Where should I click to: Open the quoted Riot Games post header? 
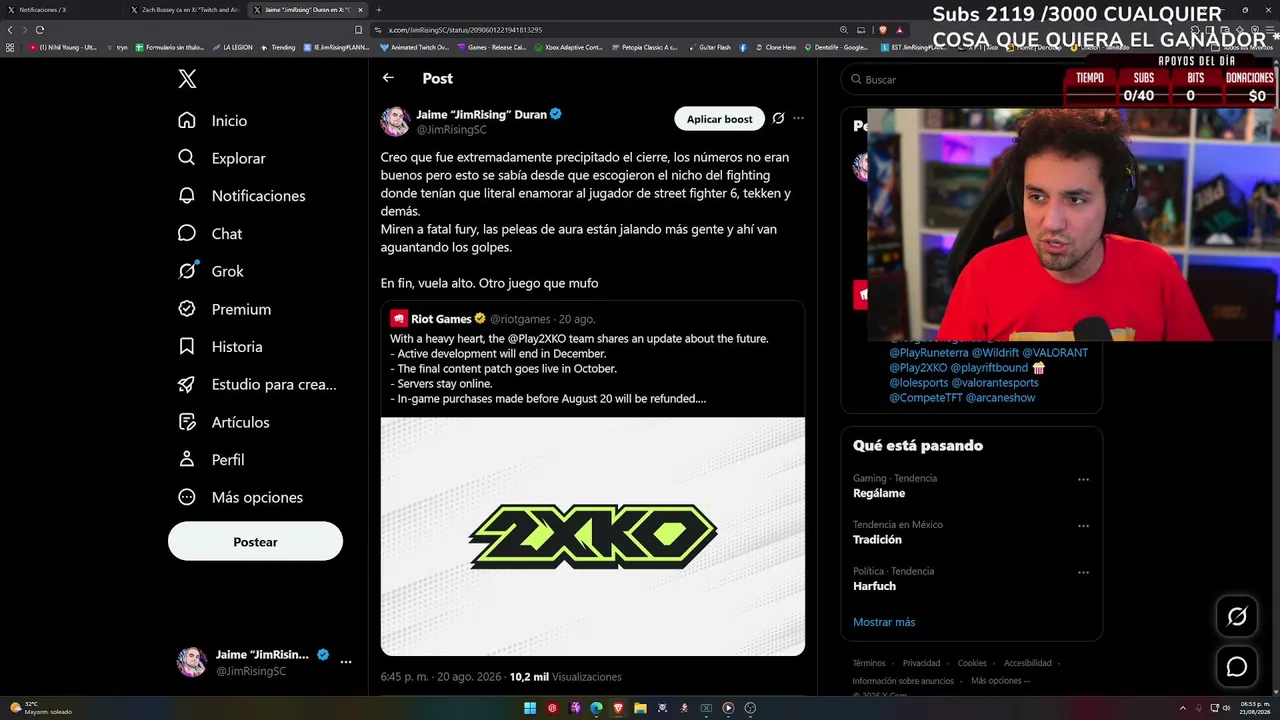coord(492,319)
